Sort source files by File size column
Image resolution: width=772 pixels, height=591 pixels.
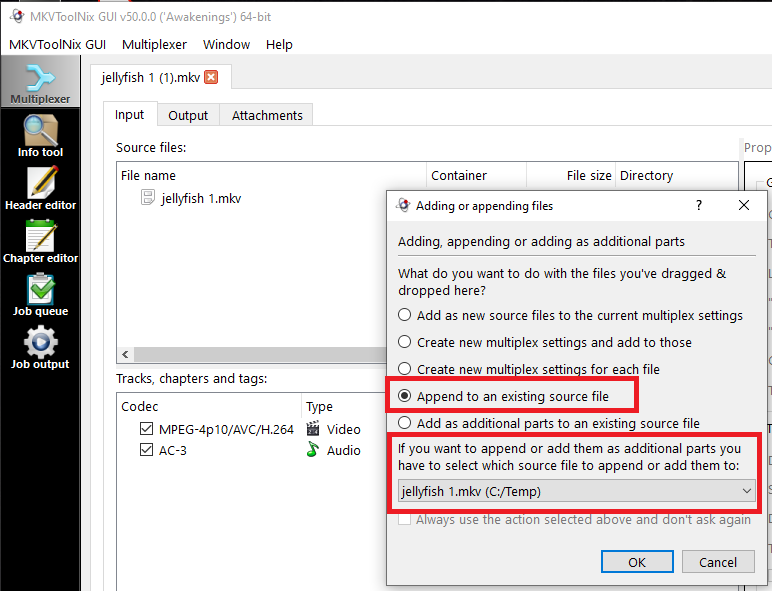pos(571,175)
